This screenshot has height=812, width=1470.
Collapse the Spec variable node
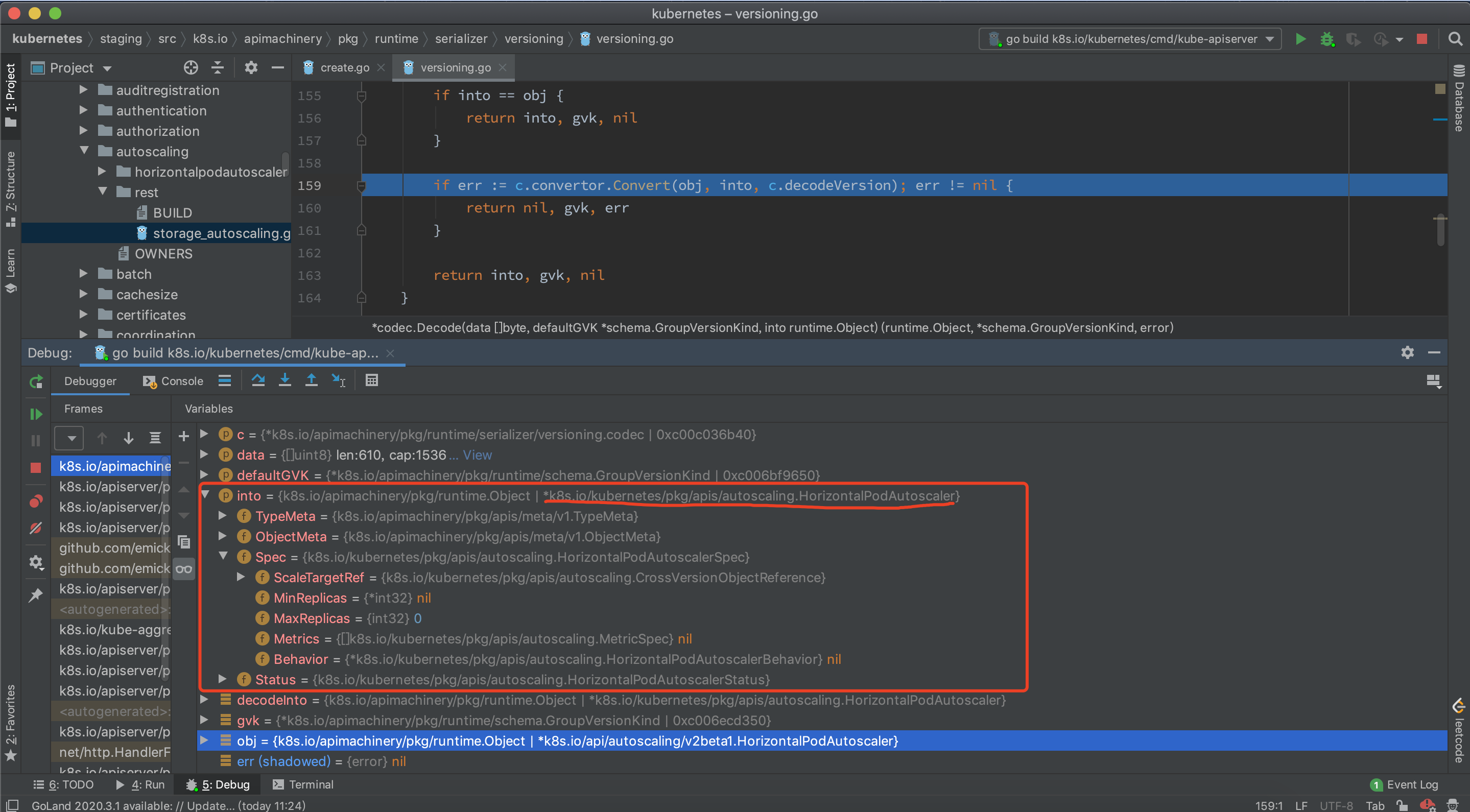[223, 556]
